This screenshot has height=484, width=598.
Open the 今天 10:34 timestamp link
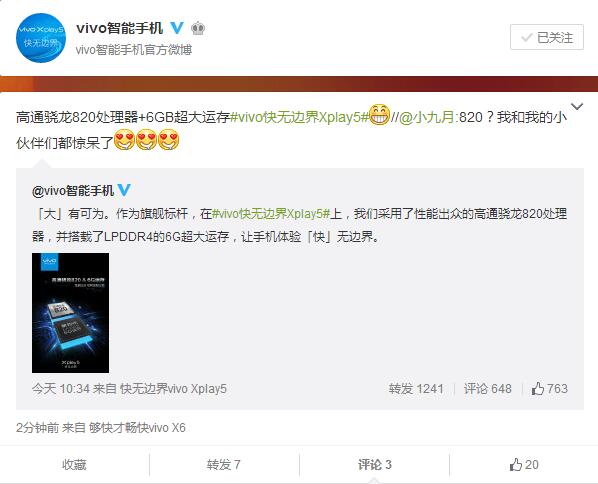(61, 389)
